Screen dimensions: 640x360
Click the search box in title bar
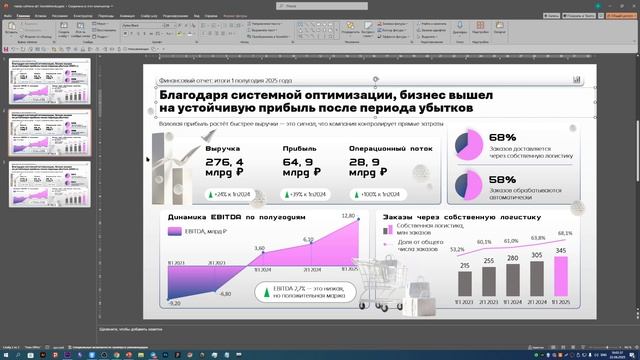tap(322, 6)
